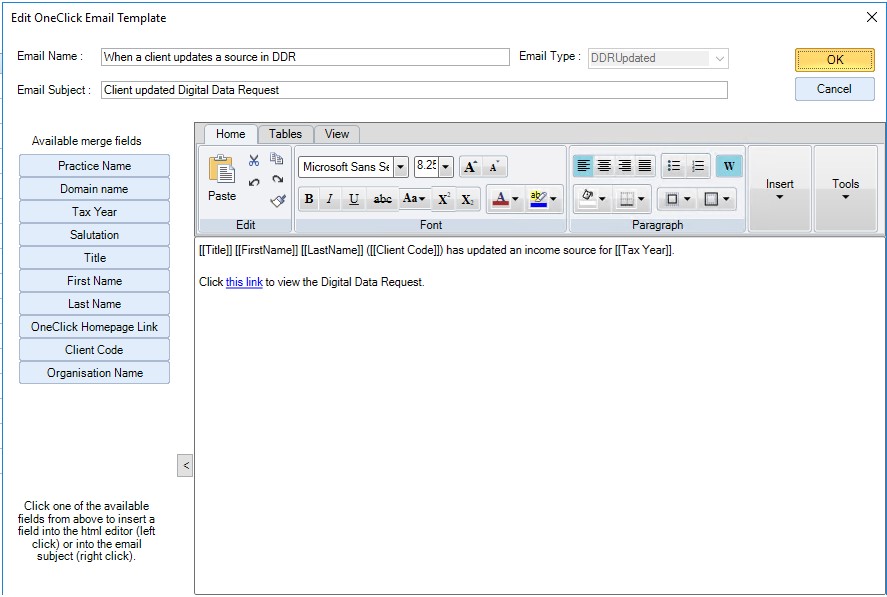Viewport: 887px width, 597px height.
Task: Center-align the paragraph
Action: [604, 166]
